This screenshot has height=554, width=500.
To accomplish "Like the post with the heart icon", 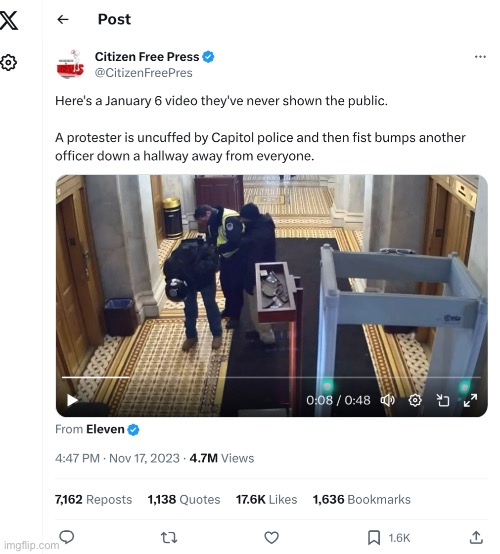I will pyautogui.click(x=271, y=538).
